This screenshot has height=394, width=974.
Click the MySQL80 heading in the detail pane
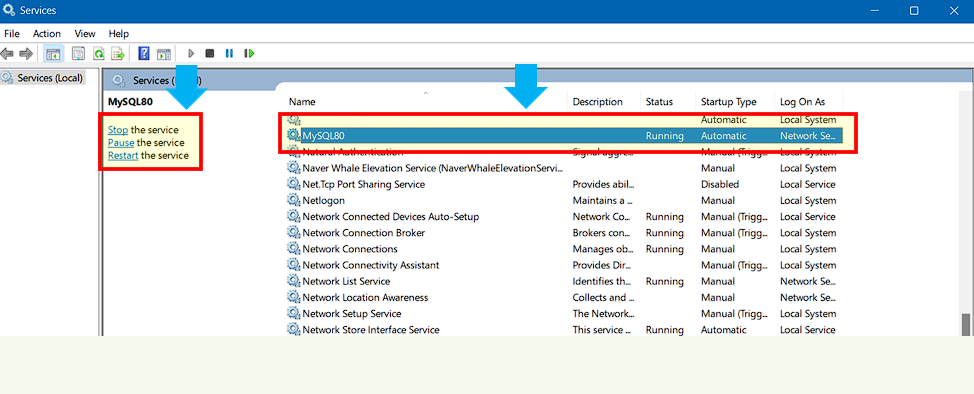click(130, 102)
